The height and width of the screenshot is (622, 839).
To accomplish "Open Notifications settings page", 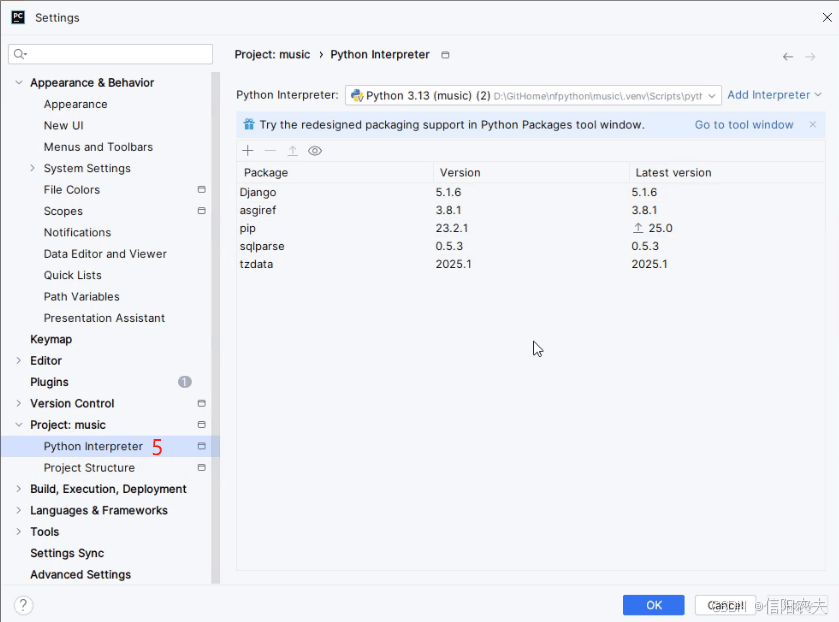I will click(78, 232).
